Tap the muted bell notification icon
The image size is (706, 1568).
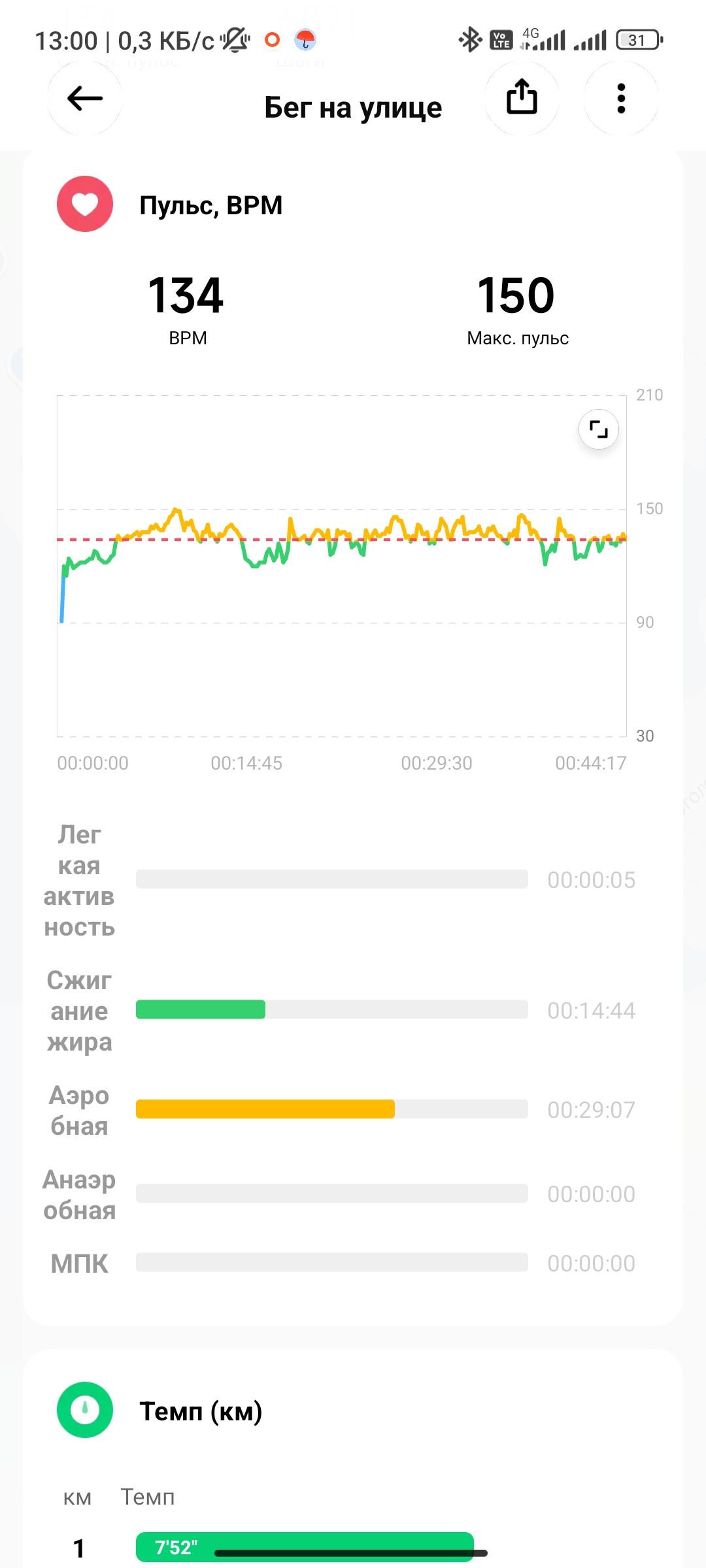235,40
